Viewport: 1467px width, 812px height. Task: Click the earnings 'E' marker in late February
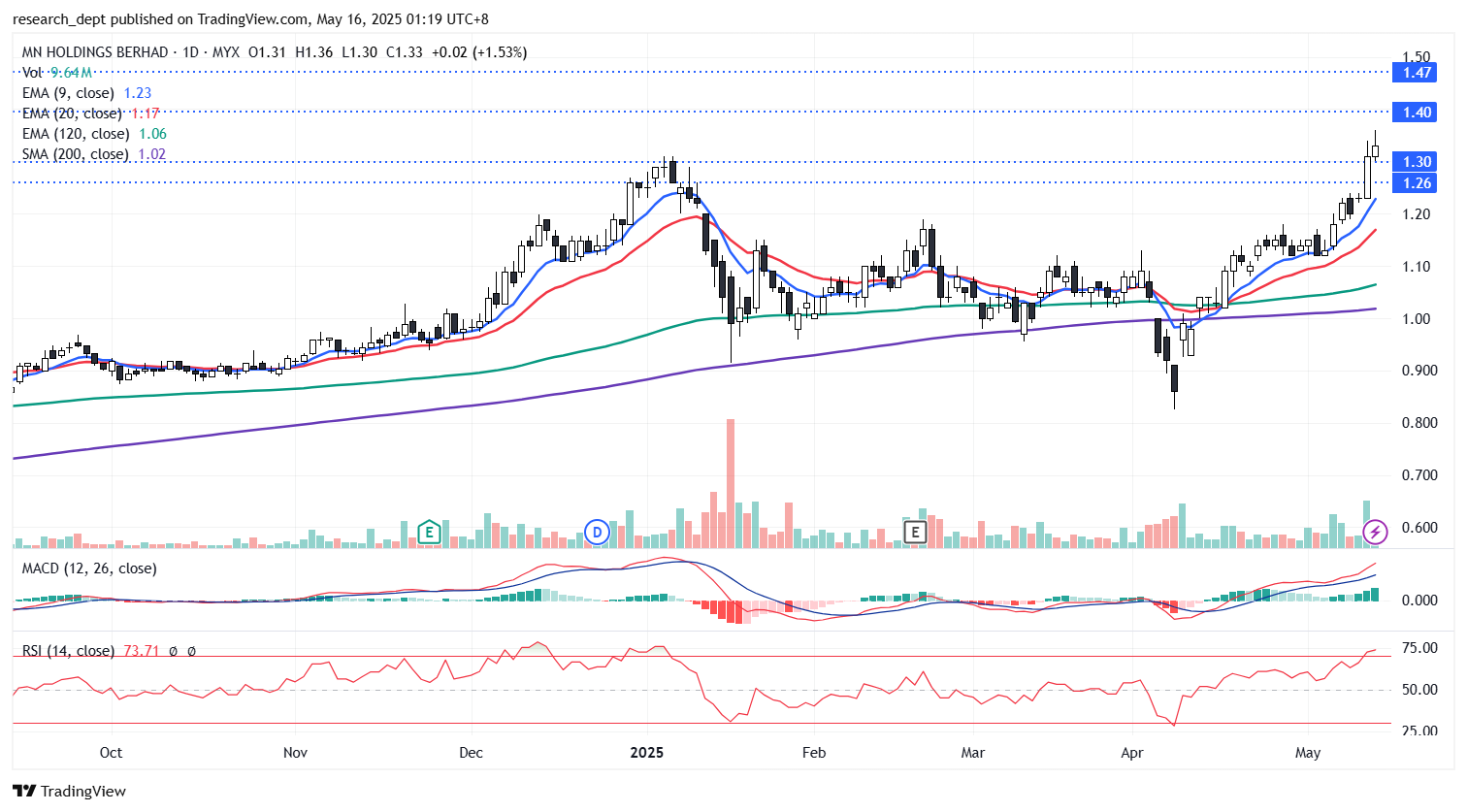pyautogui.click(x=915, y=532)
